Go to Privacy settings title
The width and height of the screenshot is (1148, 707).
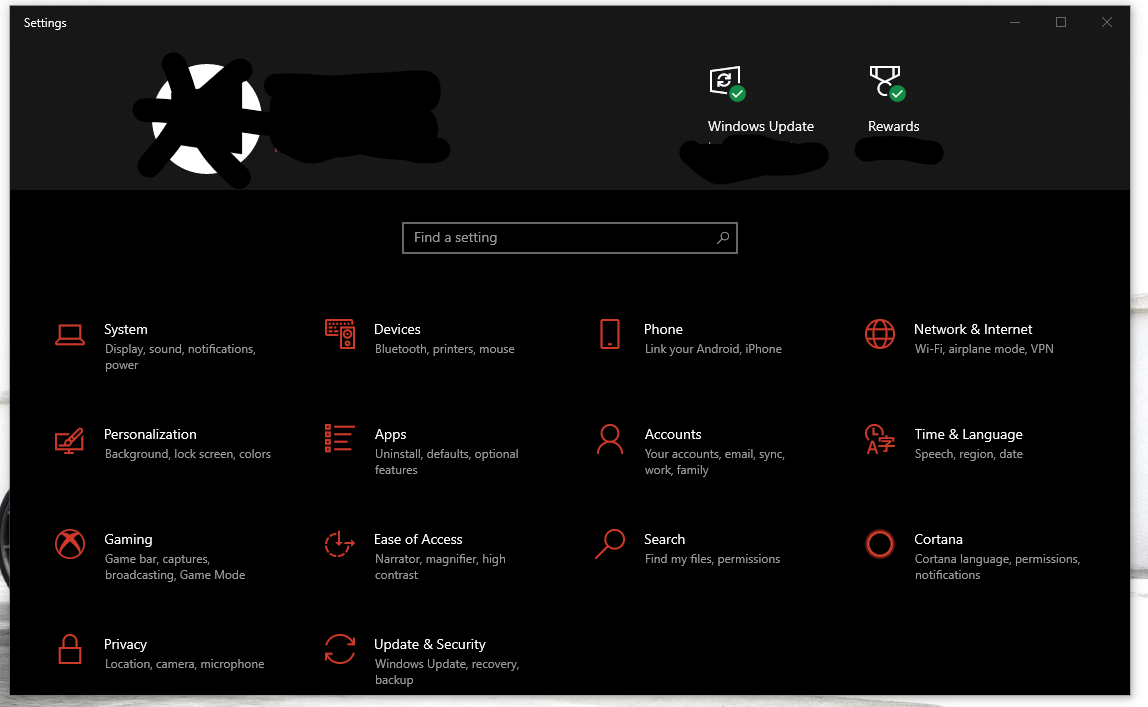tap(125, 645)
